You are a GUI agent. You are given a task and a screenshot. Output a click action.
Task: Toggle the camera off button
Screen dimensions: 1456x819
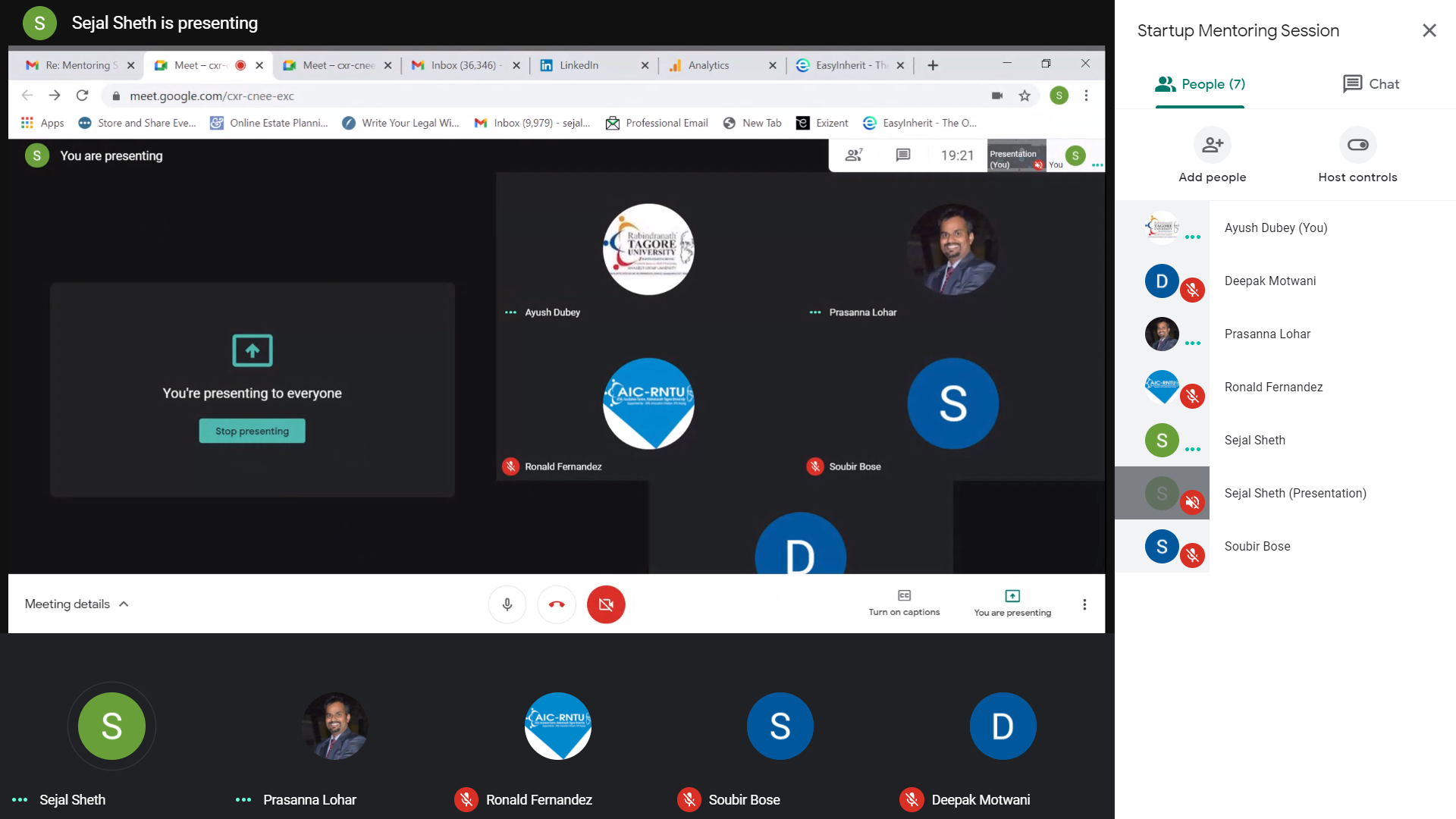coord(605,604)
